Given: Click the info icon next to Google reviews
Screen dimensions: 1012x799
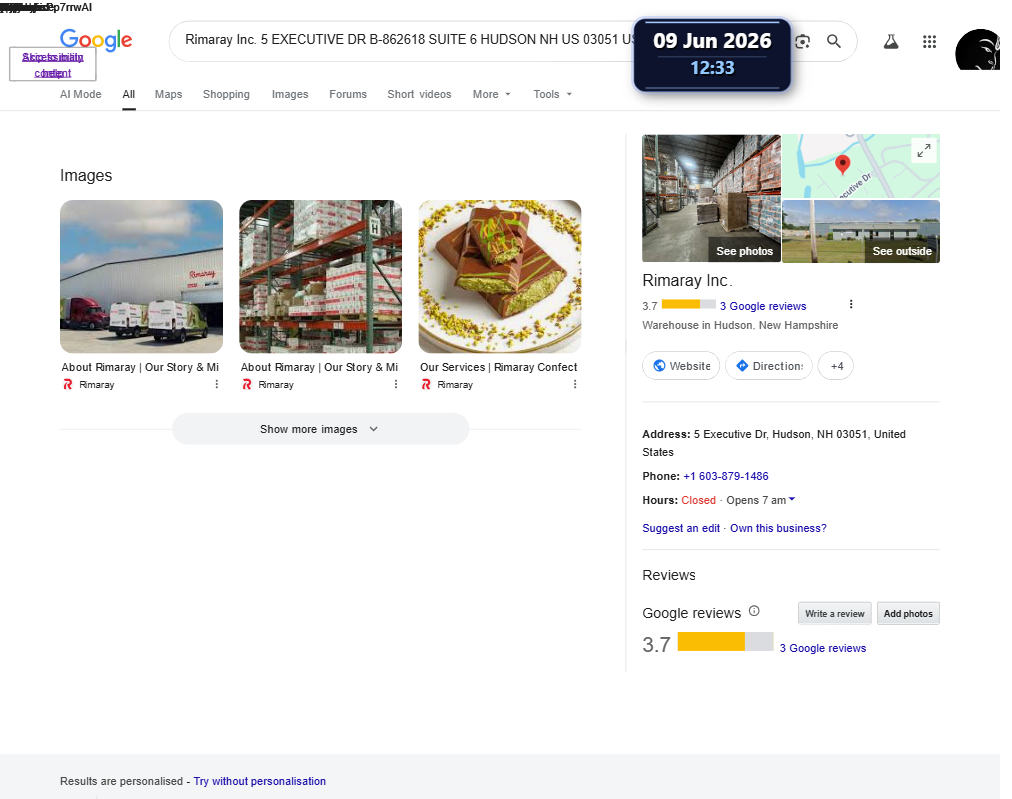Looking at the screenshot, I should 754,611.
